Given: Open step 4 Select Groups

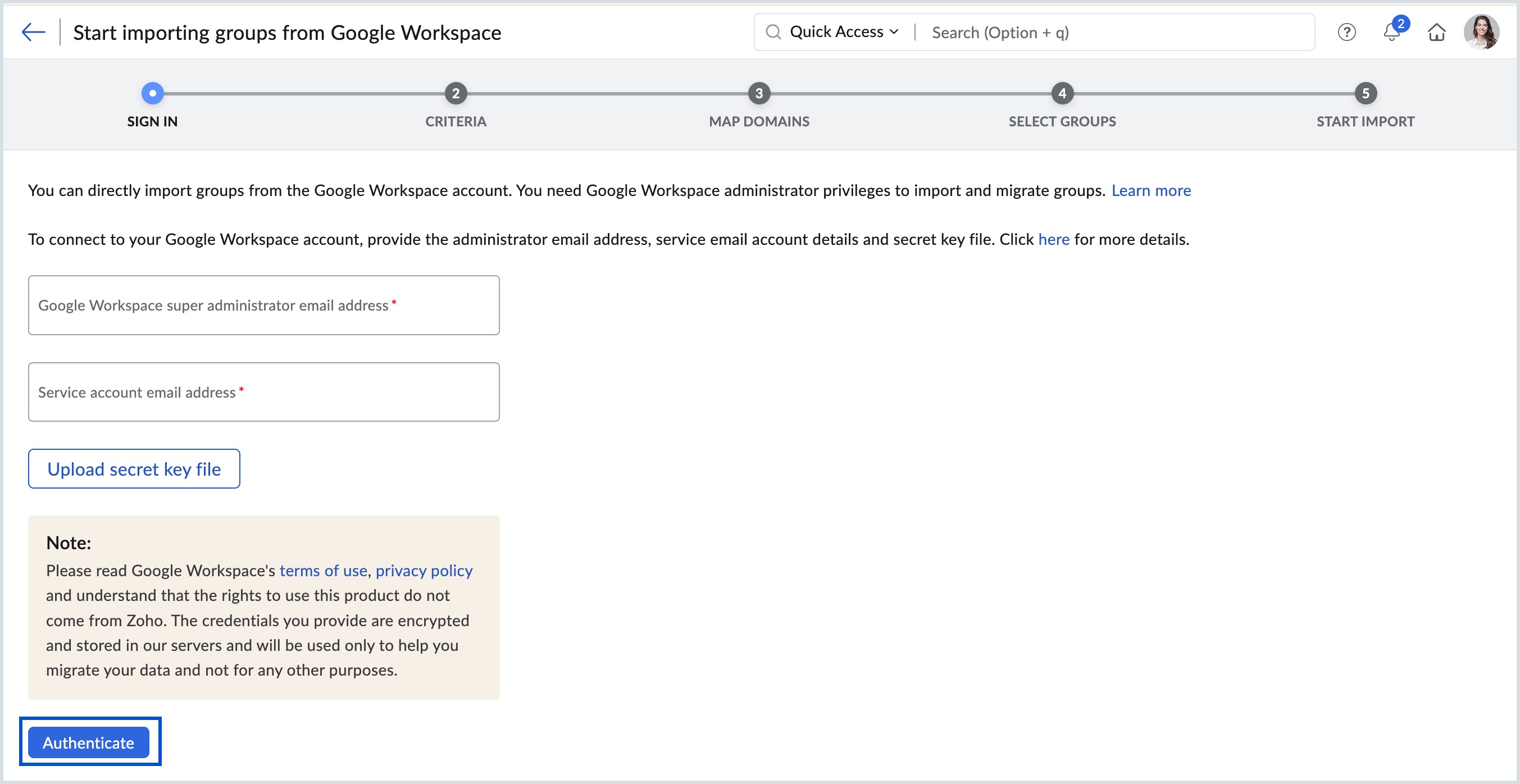Looking at the screenshot, I should point(1062,93).
